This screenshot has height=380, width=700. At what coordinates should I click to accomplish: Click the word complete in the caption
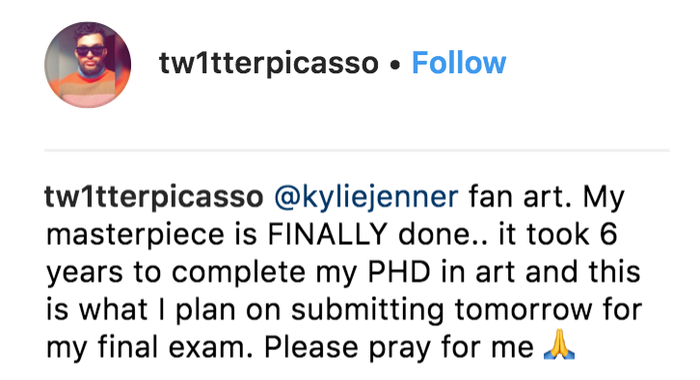click(238, 273)
